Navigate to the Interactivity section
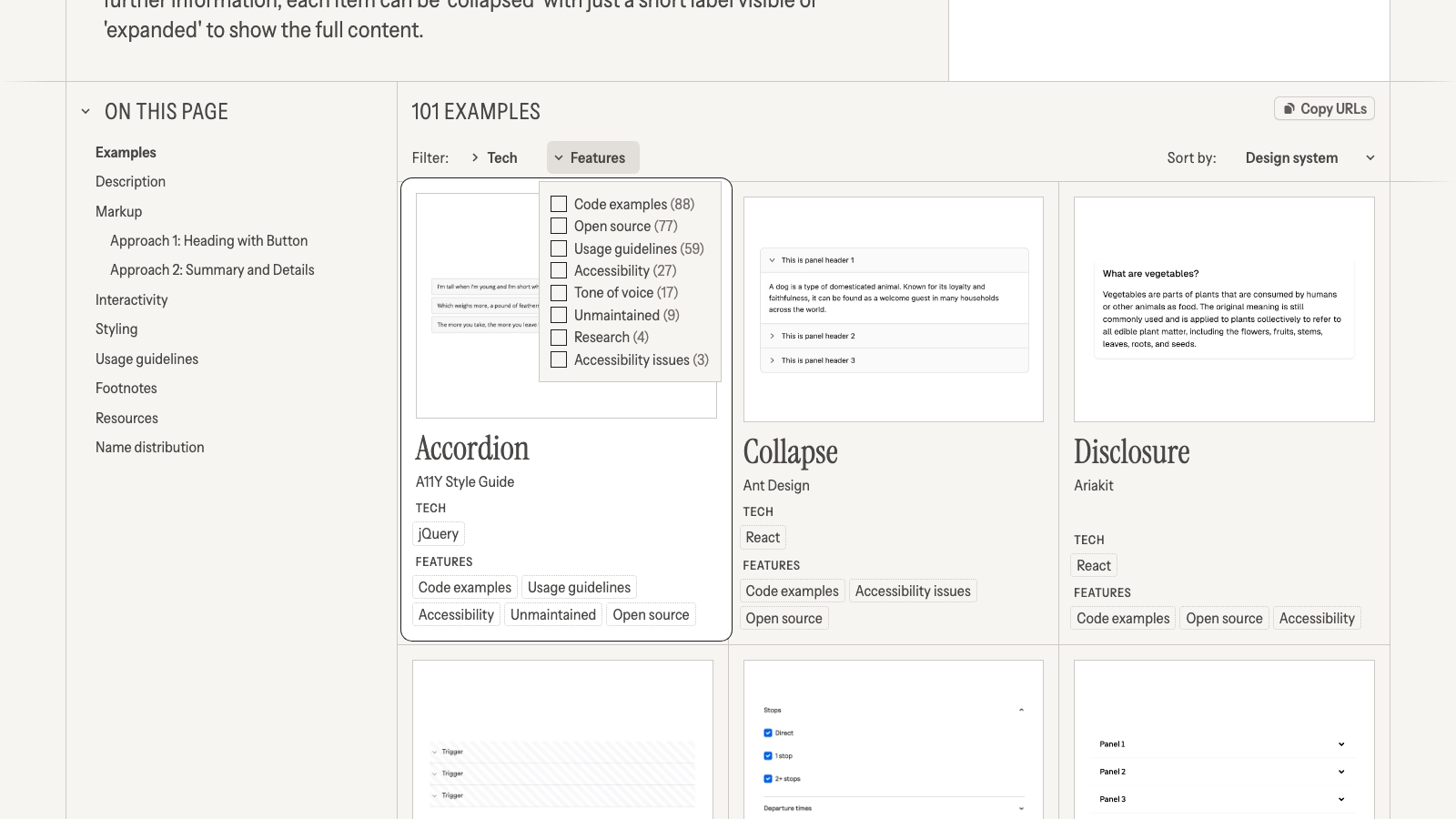The height and width of the screenshot is (819, 1456). 131,299
